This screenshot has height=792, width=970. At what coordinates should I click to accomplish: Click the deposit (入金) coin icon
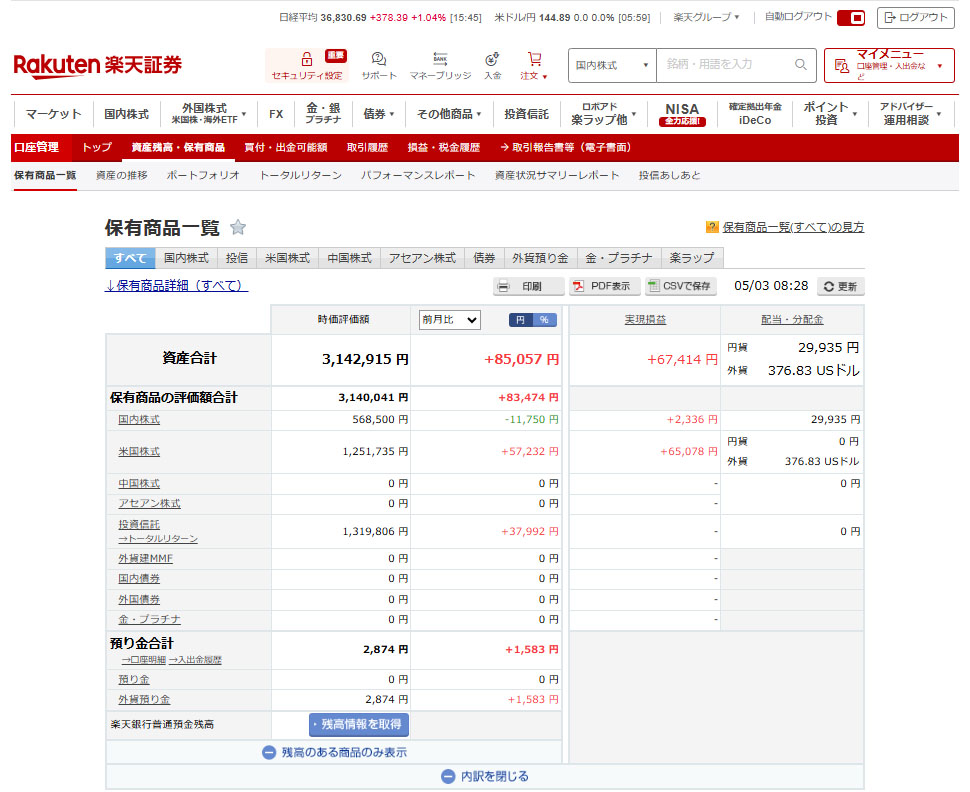[x=492, y=60]
